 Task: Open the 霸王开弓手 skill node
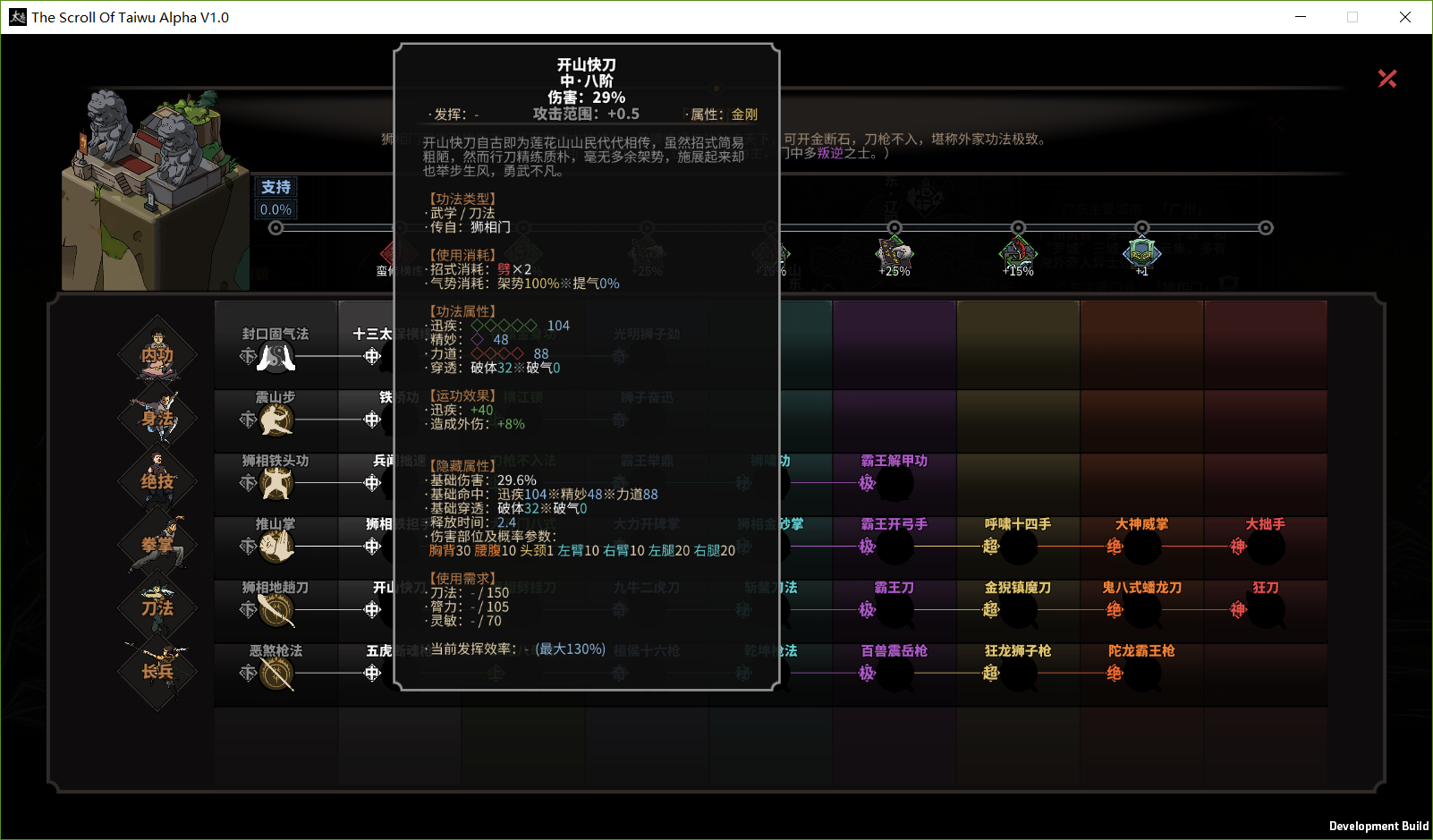click(894, 547)
